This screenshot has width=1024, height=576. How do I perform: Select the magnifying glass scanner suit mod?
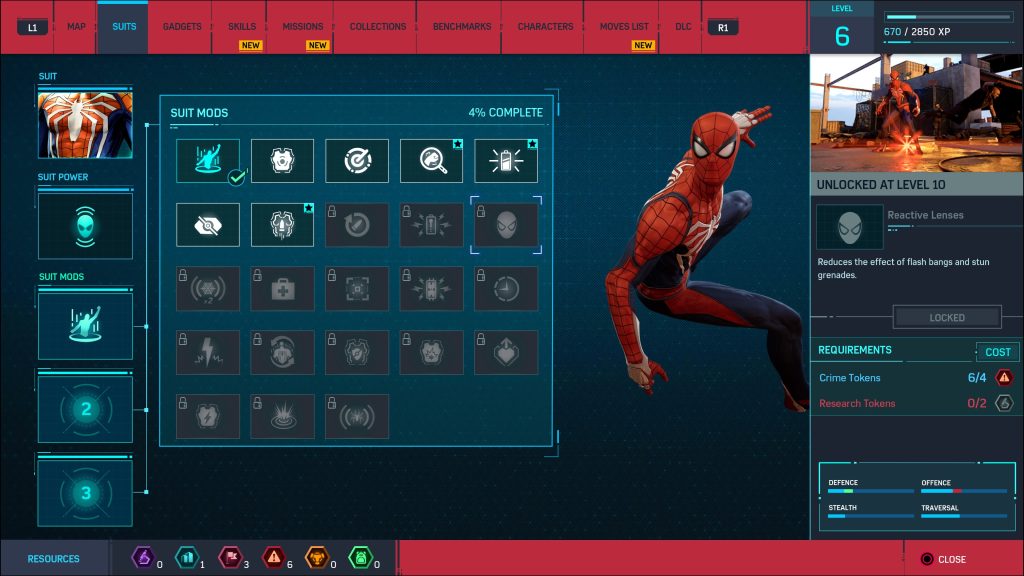pyautogui.click(x=431, y=160)
